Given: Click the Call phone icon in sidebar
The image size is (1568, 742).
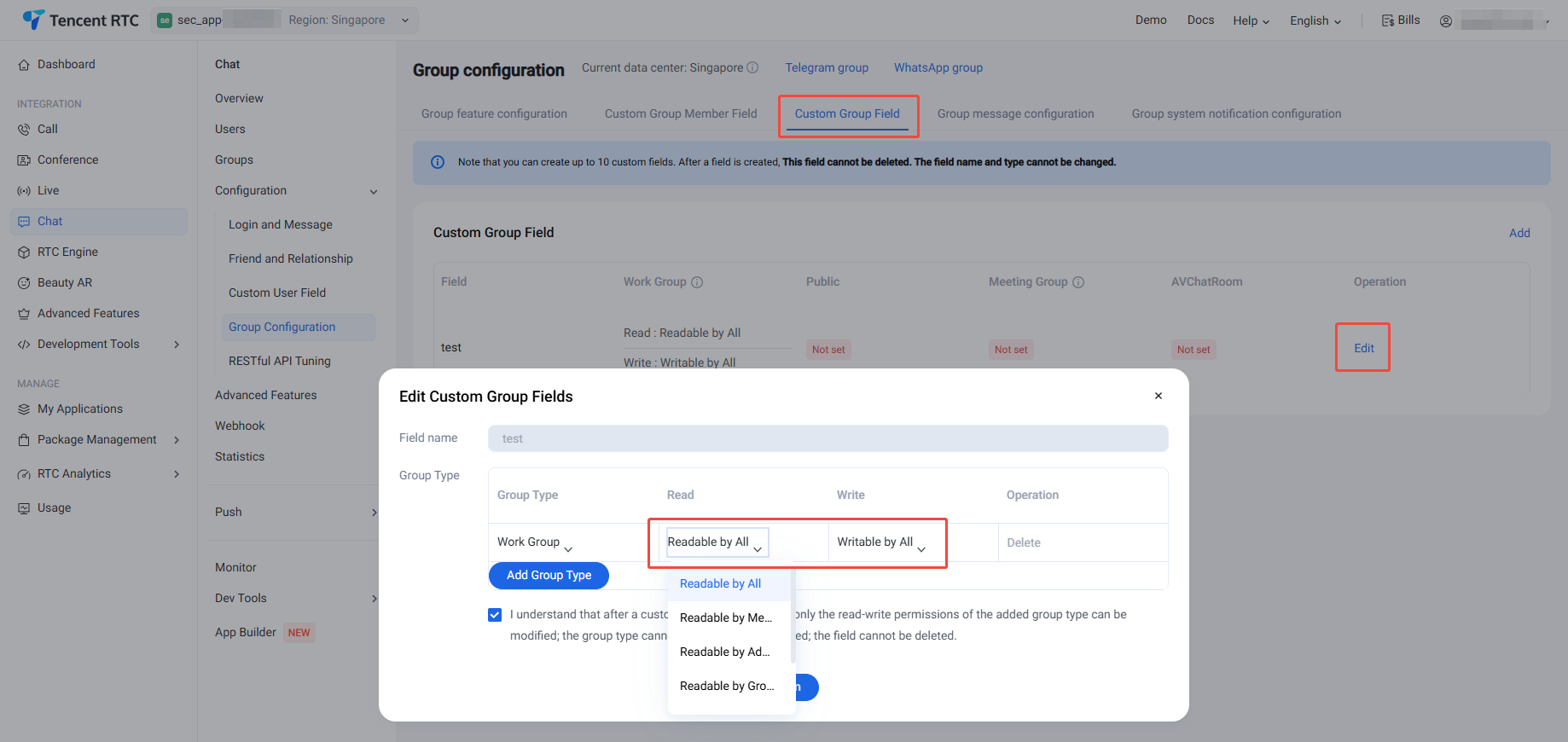Looking at the screenshot, I should coord(24,130).
